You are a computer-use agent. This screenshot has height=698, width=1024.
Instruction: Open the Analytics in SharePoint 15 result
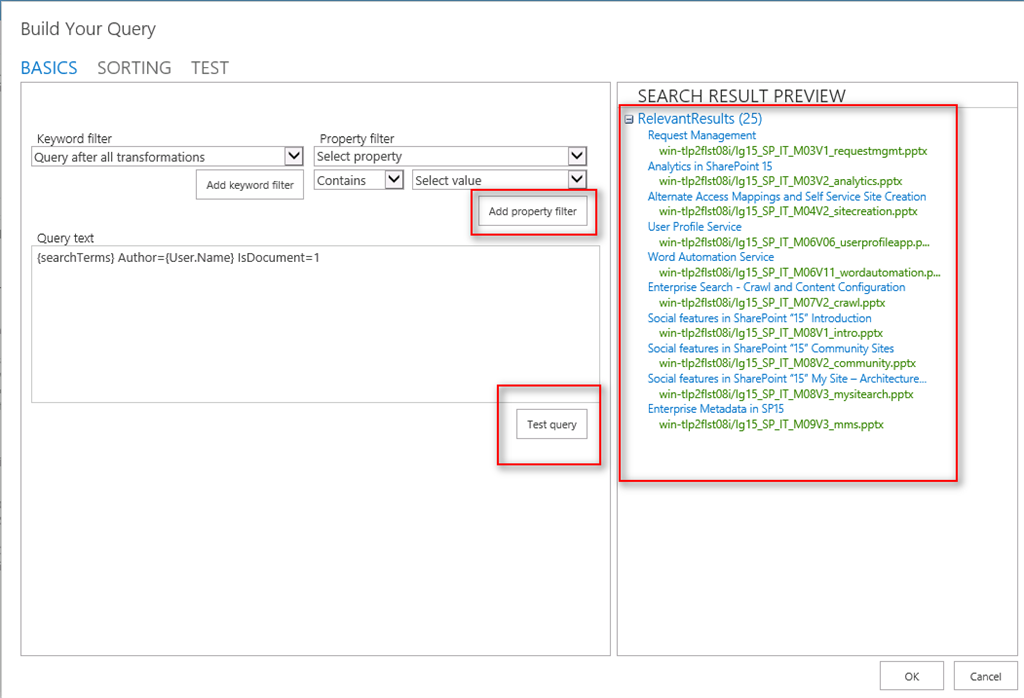tap(709, 166)
